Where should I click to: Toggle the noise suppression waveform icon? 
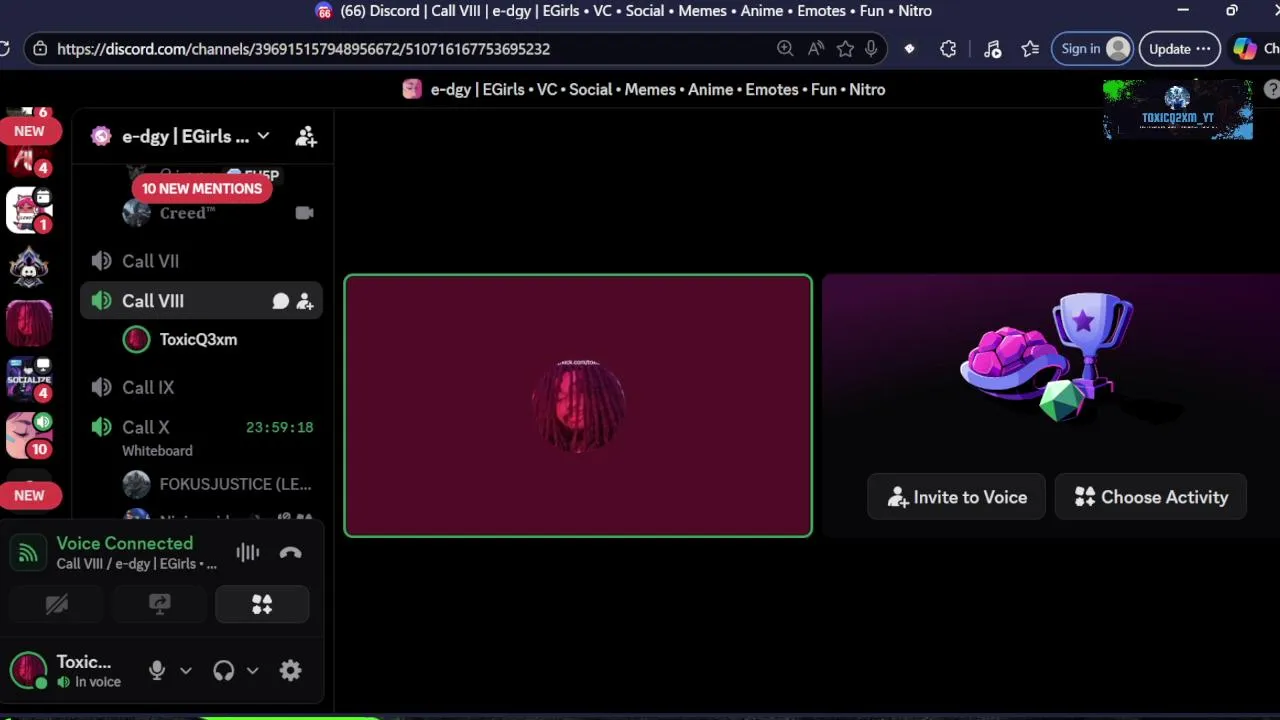click(247, 552)
